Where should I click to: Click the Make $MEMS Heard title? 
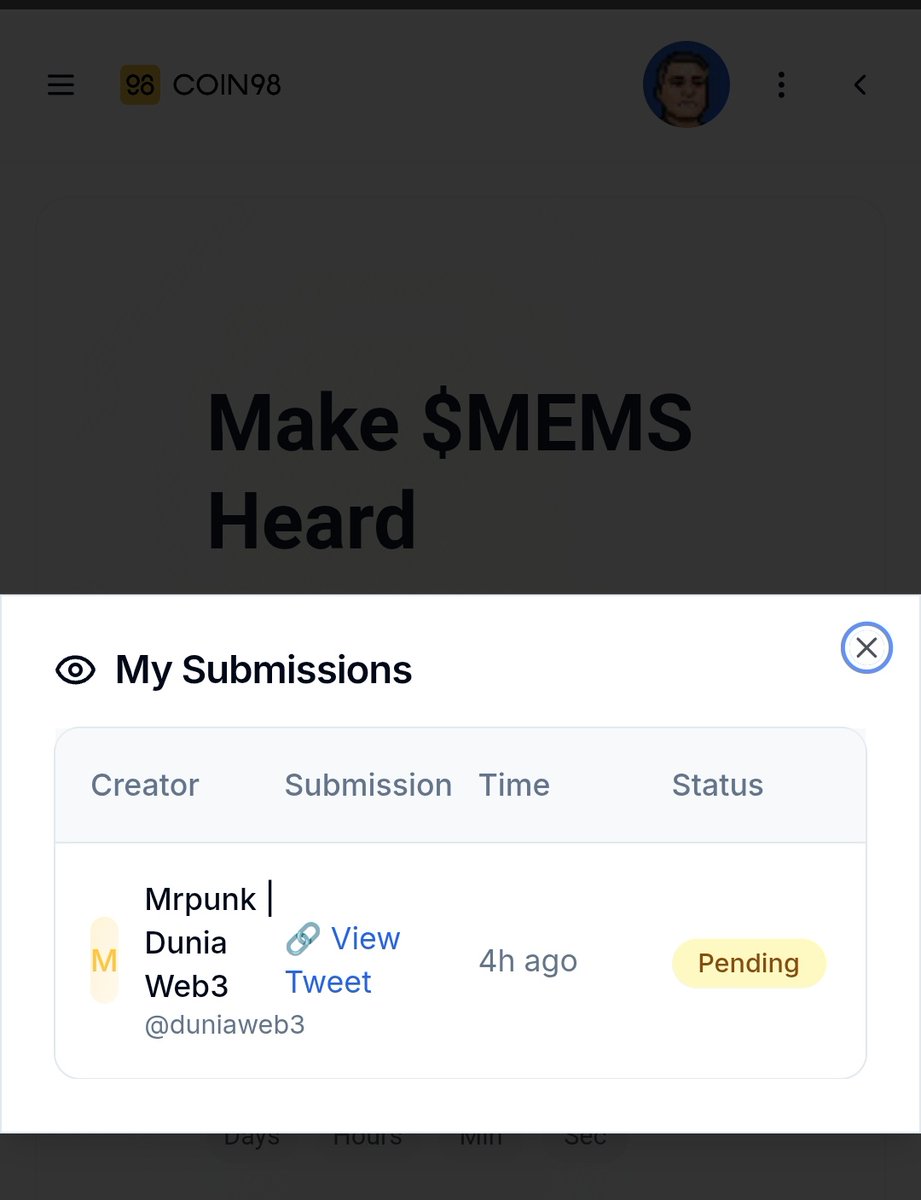[x=450, y=470]
